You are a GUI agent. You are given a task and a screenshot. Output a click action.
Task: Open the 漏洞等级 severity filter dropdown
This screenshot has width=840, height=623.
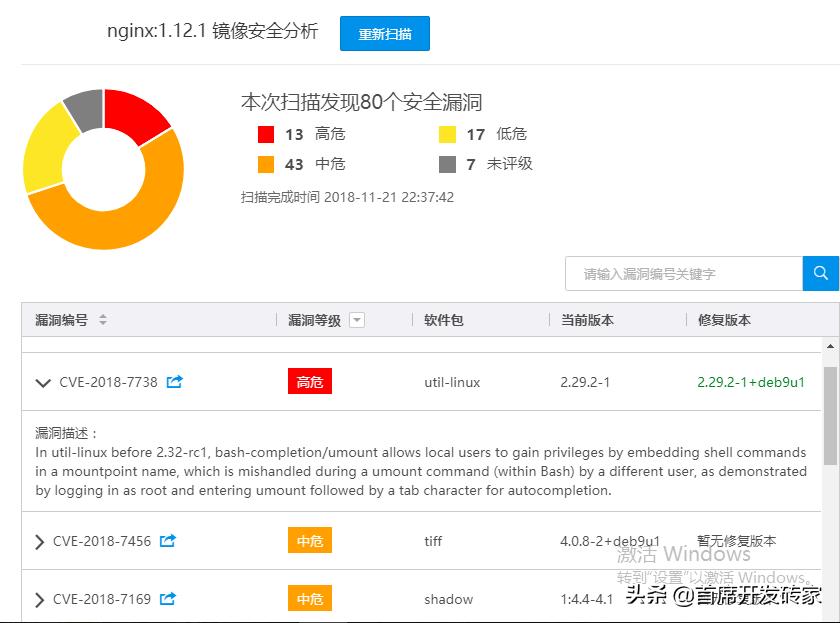(358, 317)
